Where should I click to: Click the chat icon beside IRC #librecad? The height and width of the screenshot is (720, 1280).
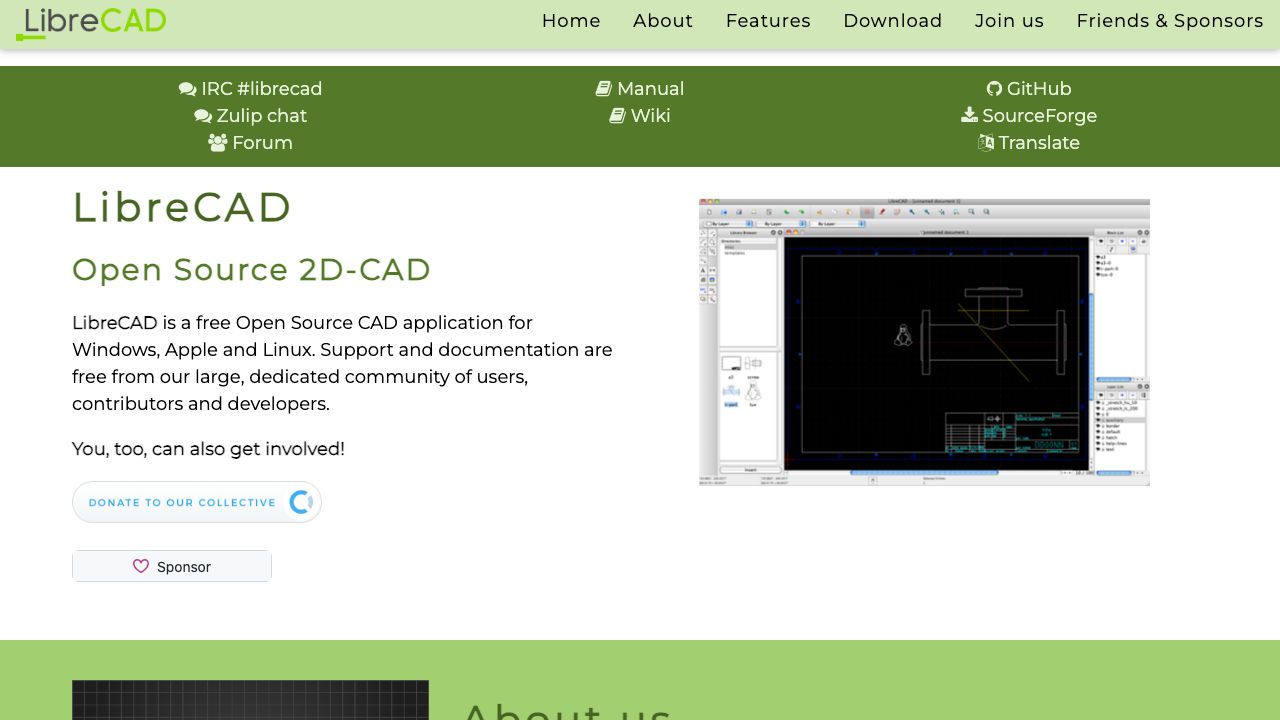[x=187, y=89]
